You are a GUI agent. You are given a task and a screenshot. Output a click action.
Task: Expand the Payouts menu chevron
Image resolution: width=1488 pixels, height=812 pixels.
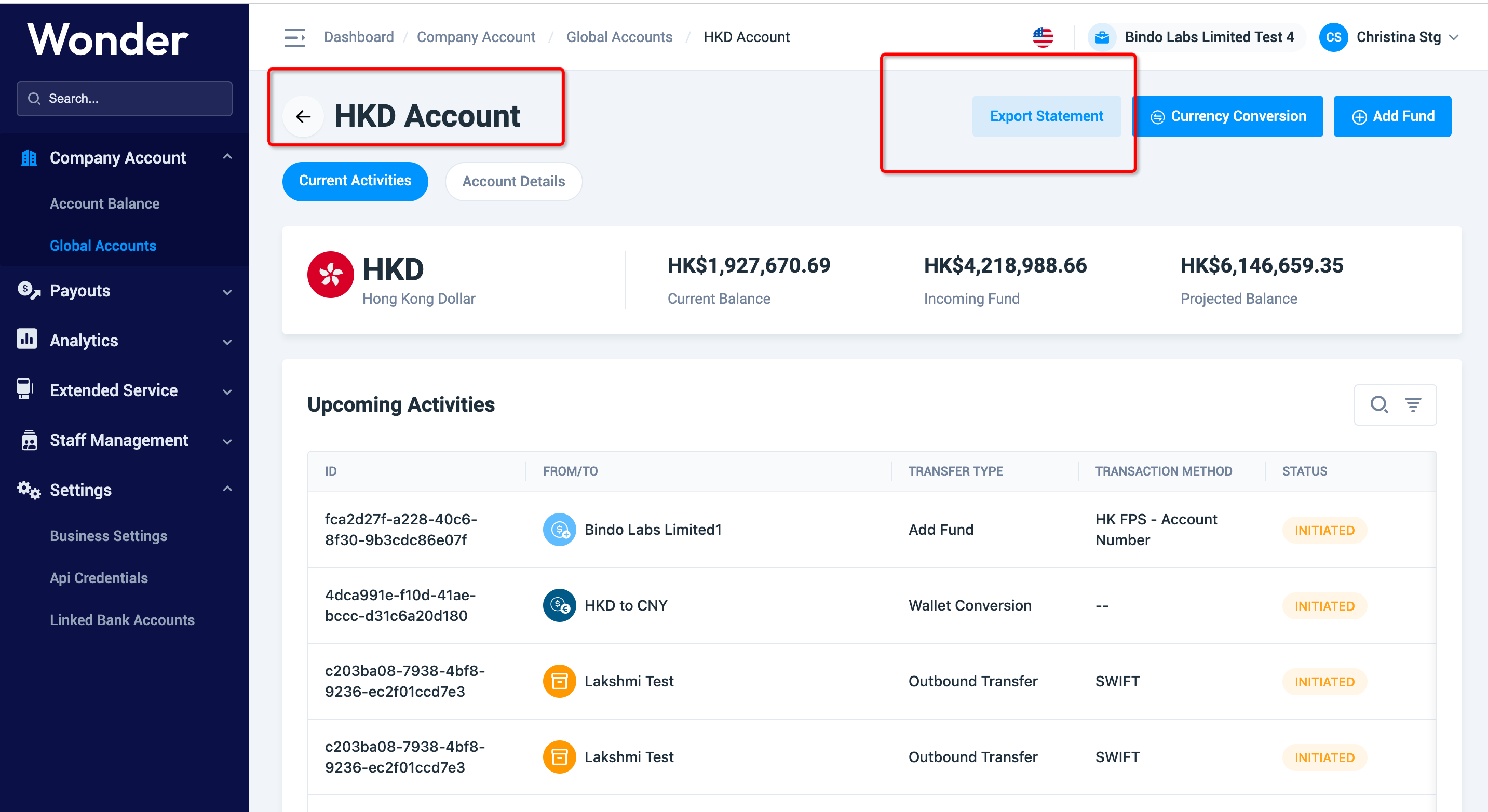click(227, 292)
